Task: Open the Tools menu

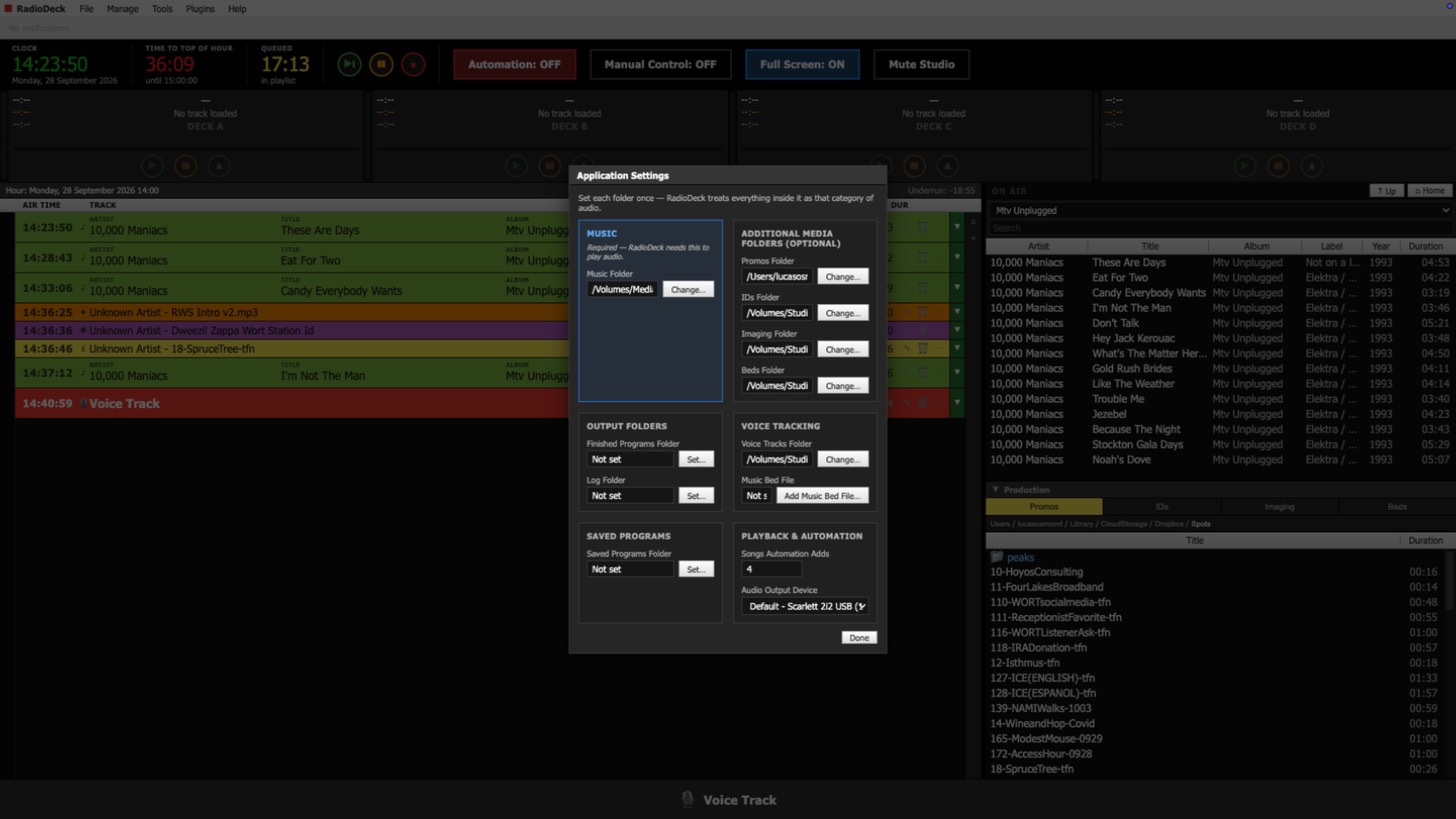Action: 162,9
